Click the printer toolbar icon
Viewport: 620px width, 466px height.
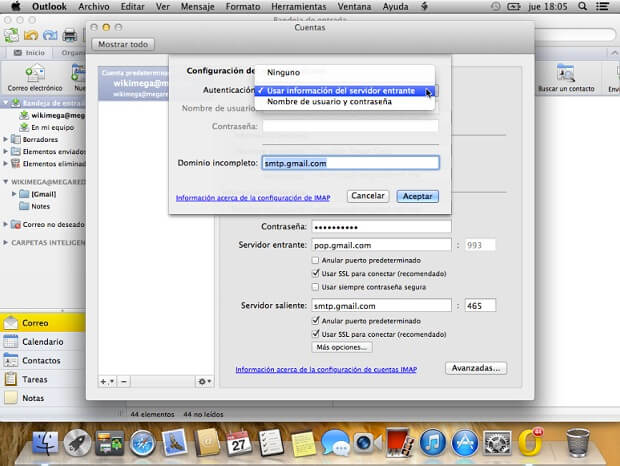(x=70, y=36)
